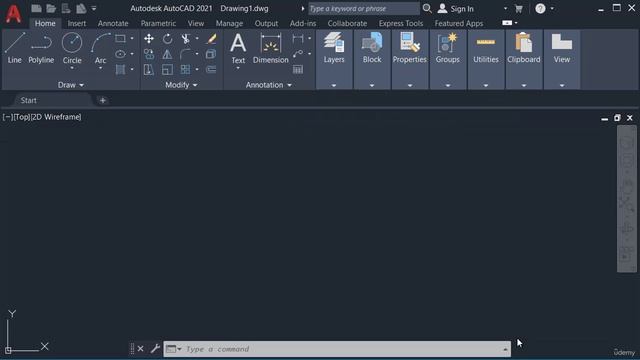Screen dimensions: 640x360
Task: Open the Quick Access Toolbar customize dropdown
Action: coord(94,8)
